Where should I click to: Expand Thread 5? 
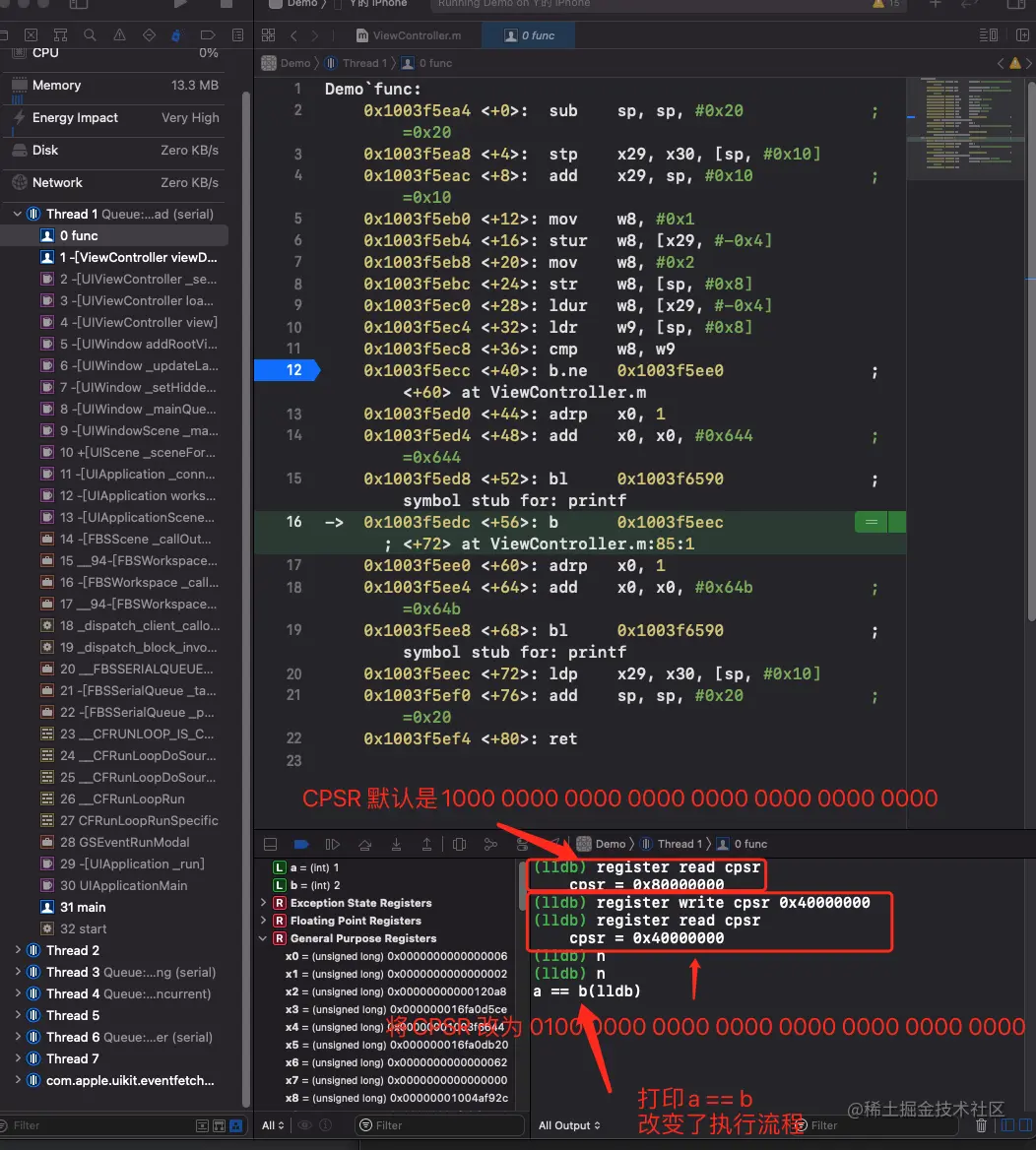point(18,1015)
